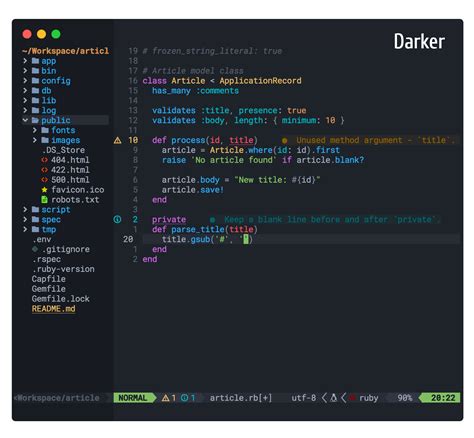Click the article.save! call
This screenshot has width=474, height=438.
[193, 190]
